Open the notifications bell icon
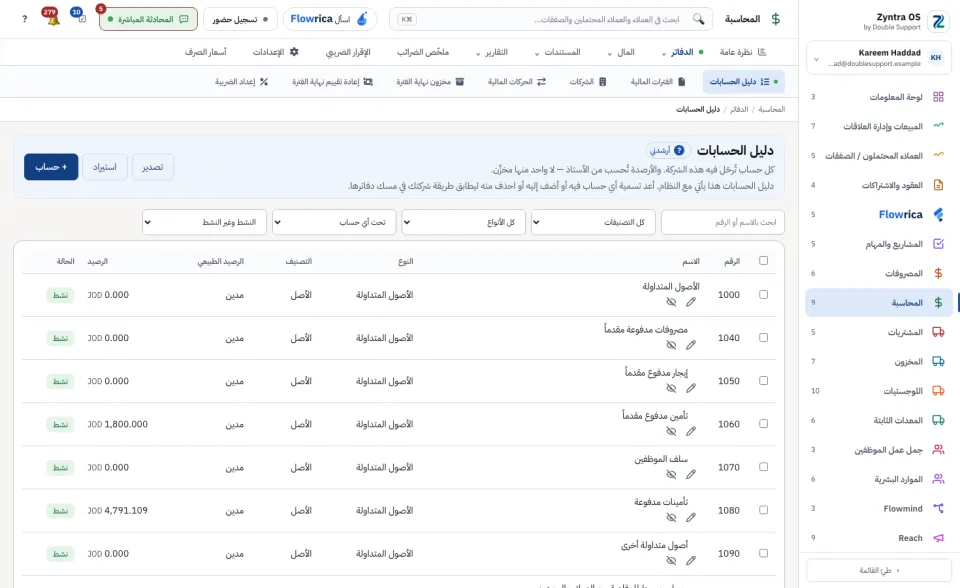Viewport: 960px width, 588px height. point(53,18)
